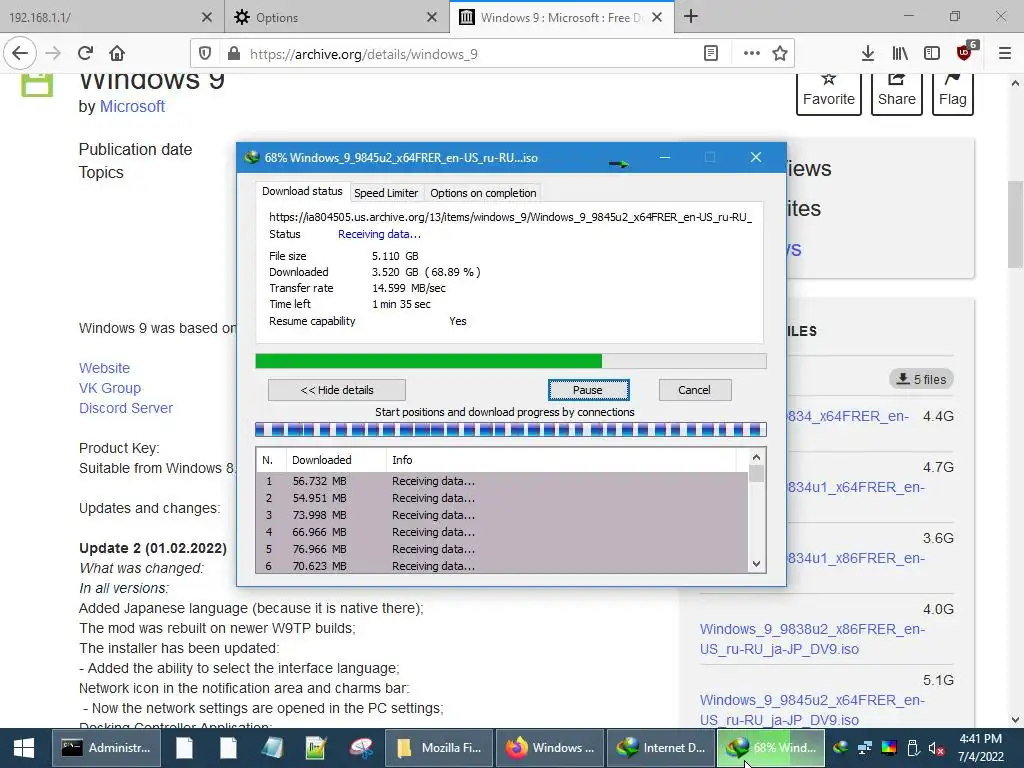Select connection row 5 with 76.966 MB
The width and height of the screenshot is (1024, 768).
point(502,549)
